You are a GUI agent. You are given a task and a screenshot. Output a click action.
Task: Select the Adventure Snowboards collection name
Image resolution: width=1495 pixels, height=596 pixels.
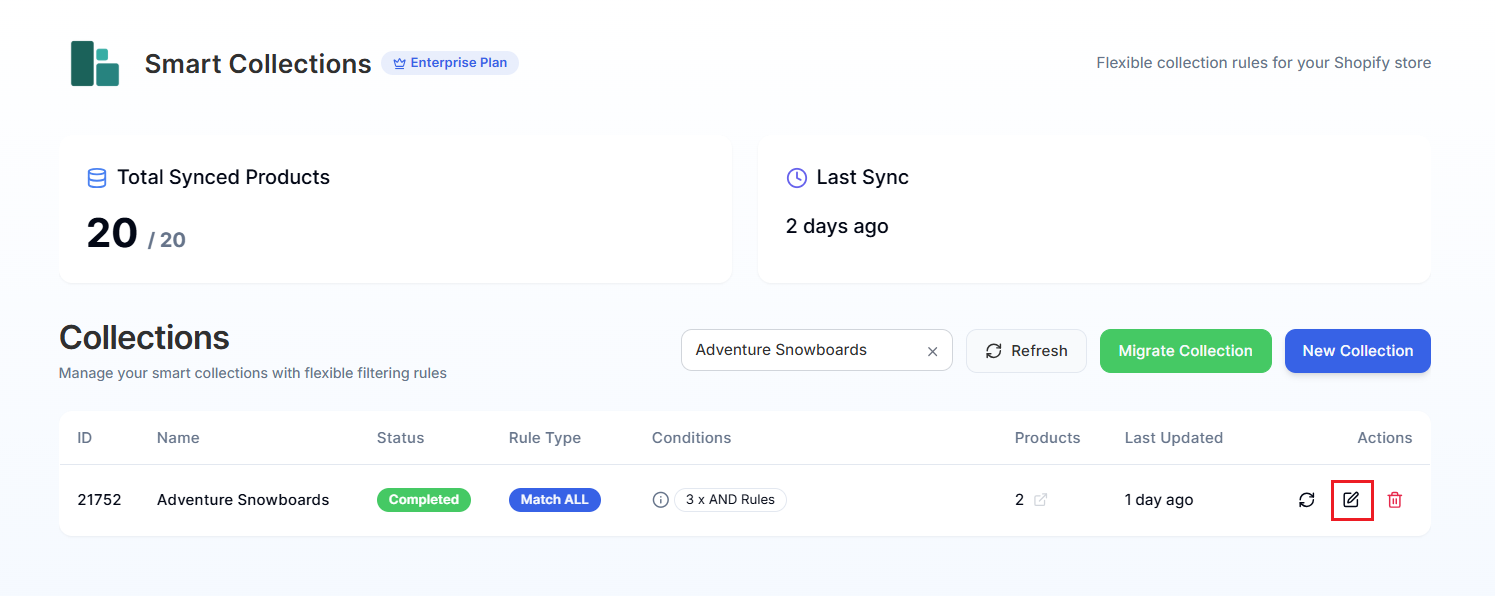click(243, 499)
